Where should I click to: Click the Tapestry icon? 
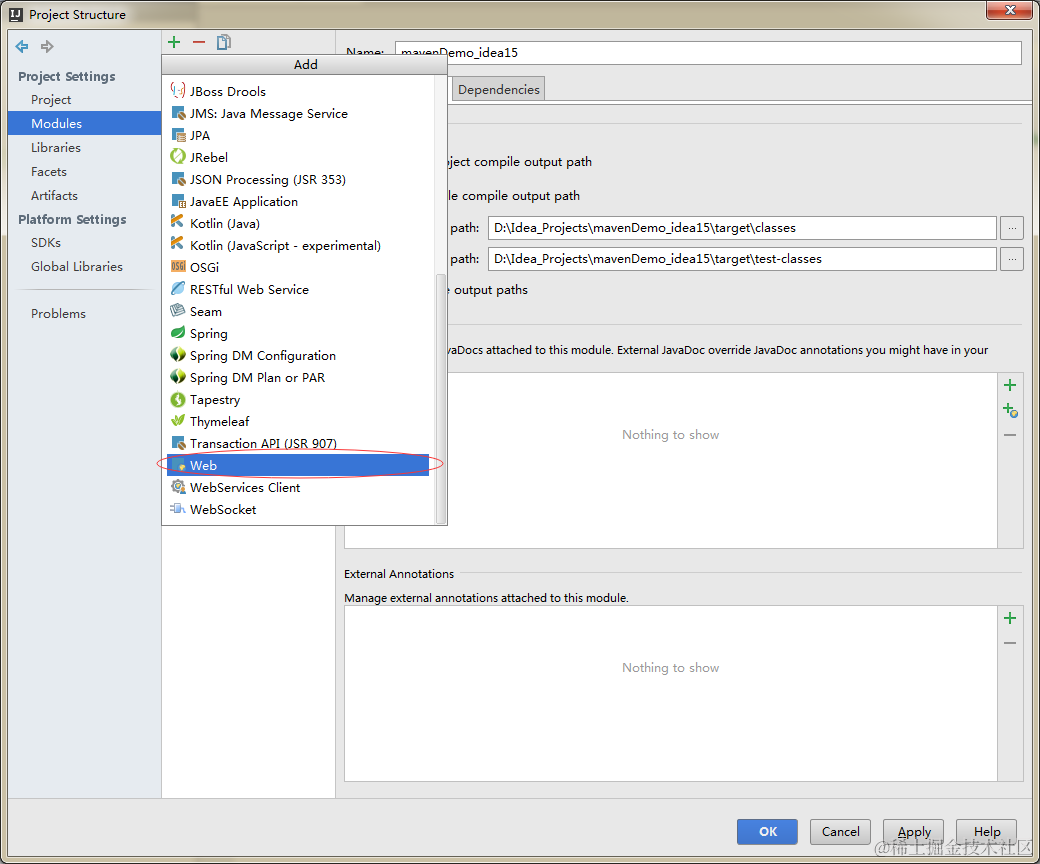point(178,399)
